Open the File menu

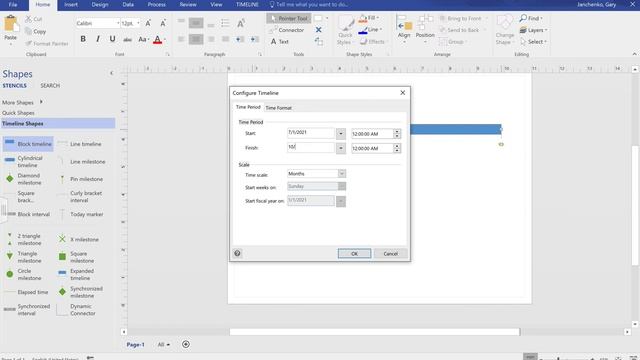point(13,4)
